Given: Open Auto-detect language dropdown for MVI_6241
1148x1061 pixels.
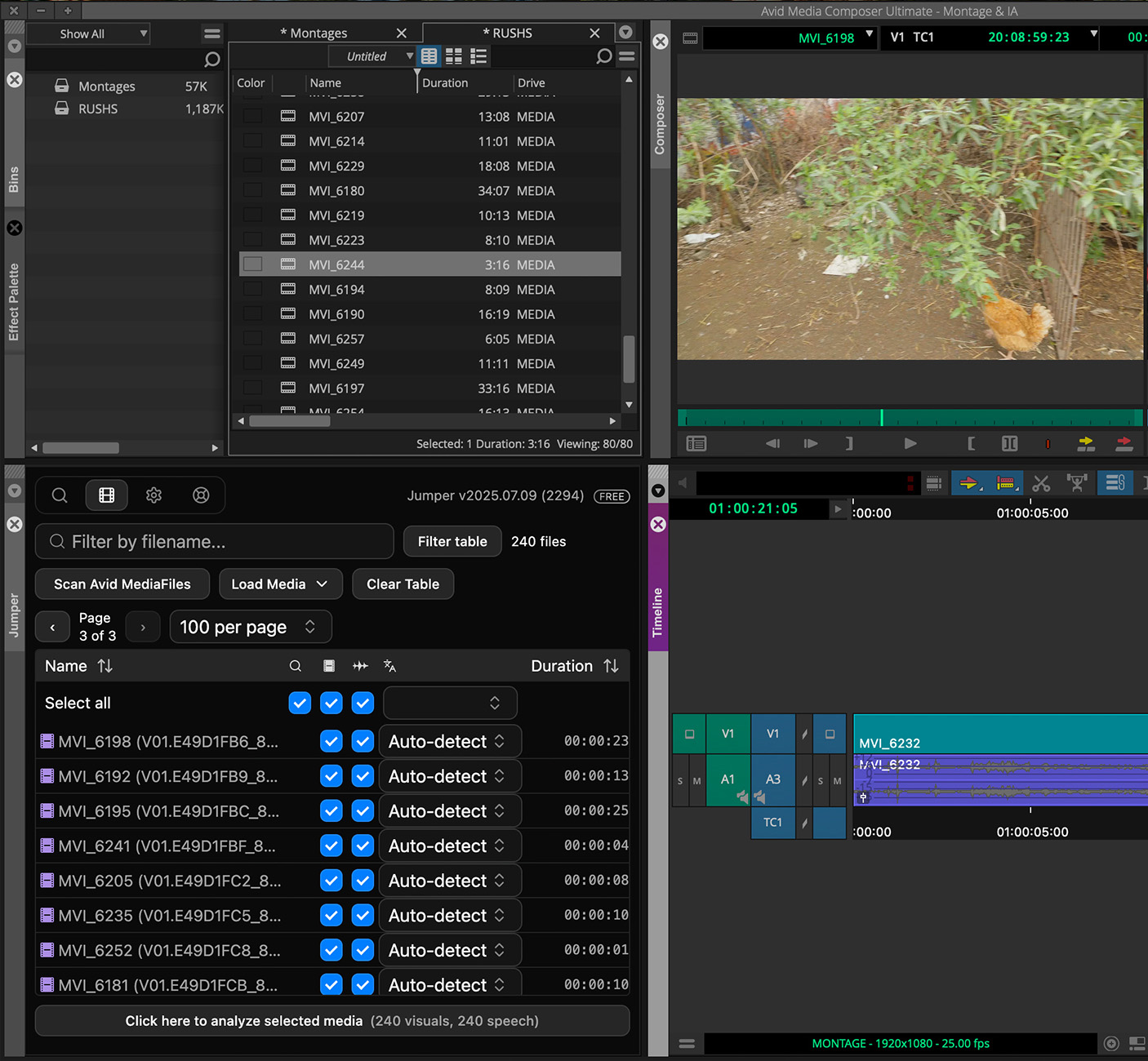Looking at the screenshot, I should coord(449,846).
